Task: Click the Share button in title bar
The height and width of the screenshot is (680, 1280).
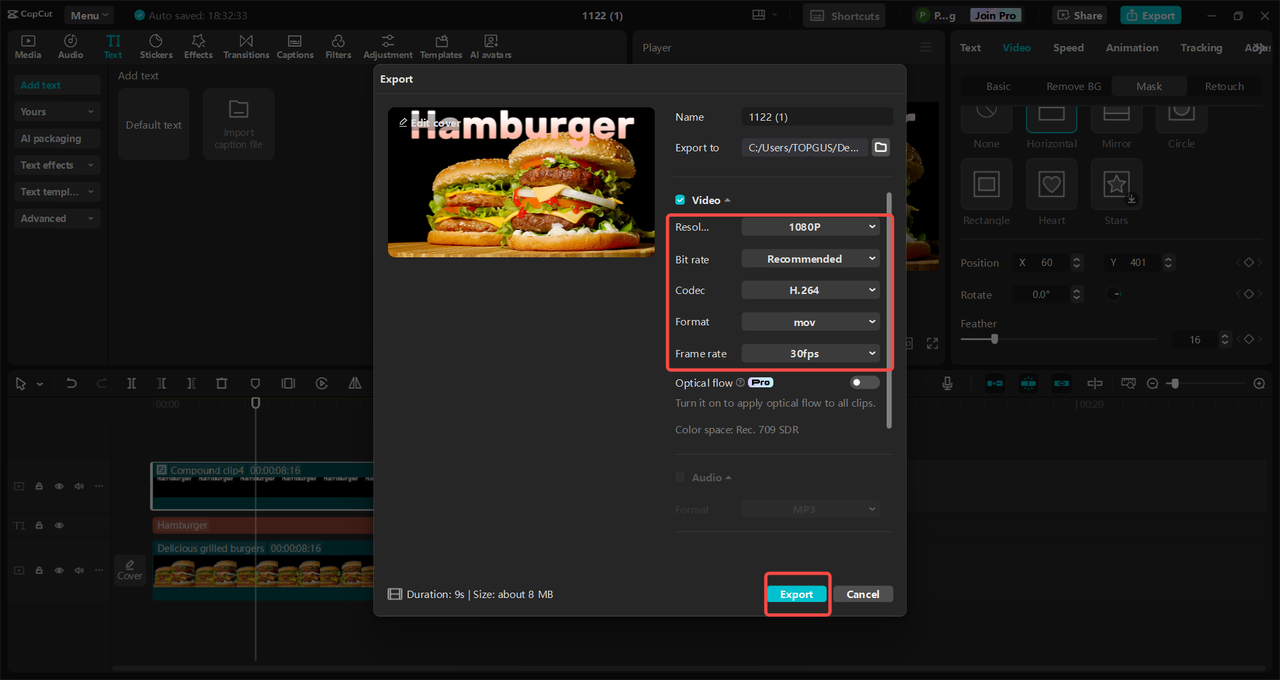Action: coord(1078,15)
